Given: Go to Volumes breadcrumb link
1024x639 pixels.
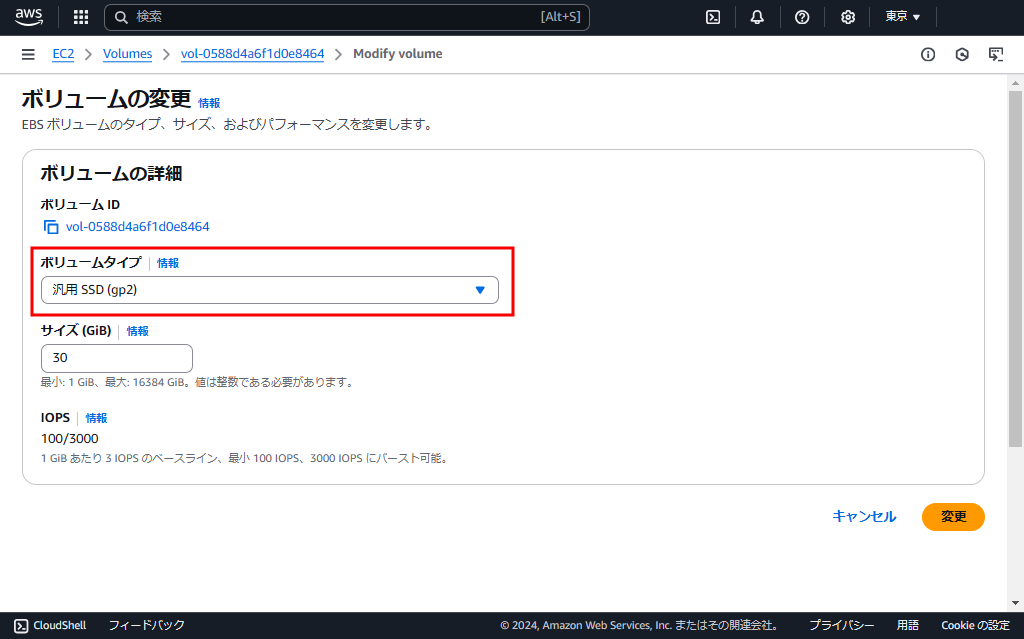Looking at the screenshot, I should (x=127, y=54).
